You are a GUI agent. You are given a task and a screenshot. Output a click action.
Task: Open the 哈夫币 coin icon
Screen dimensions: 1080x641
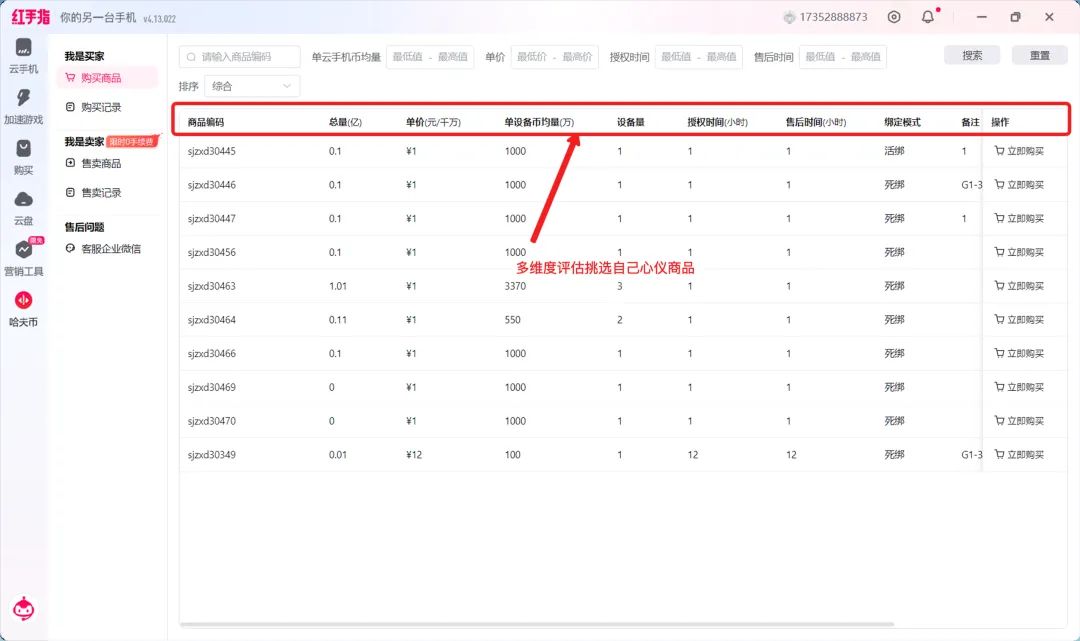[x=23, y=301]
